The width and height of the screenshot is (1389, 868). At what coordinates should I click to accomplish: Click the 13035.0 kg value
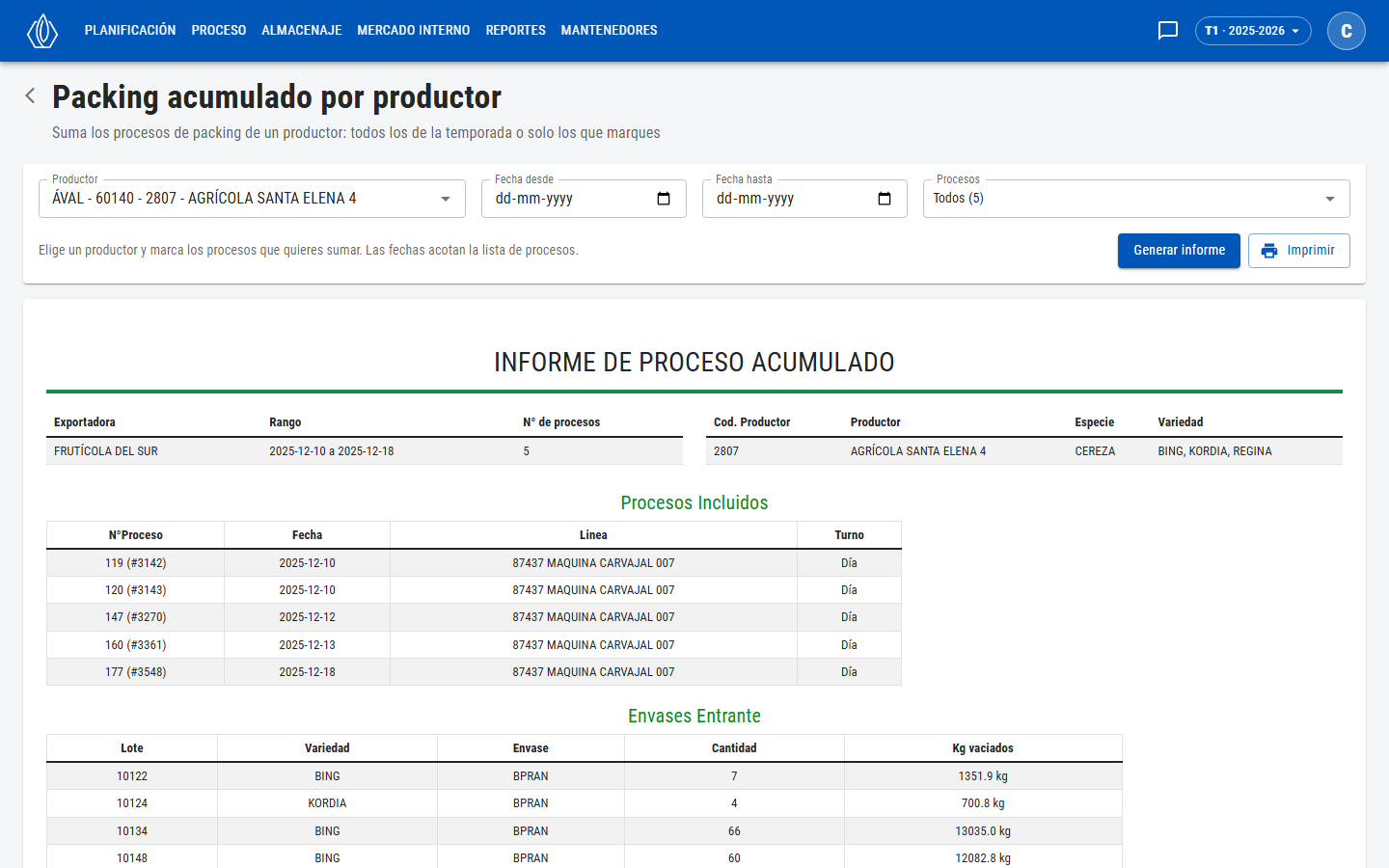coord(983,831)
